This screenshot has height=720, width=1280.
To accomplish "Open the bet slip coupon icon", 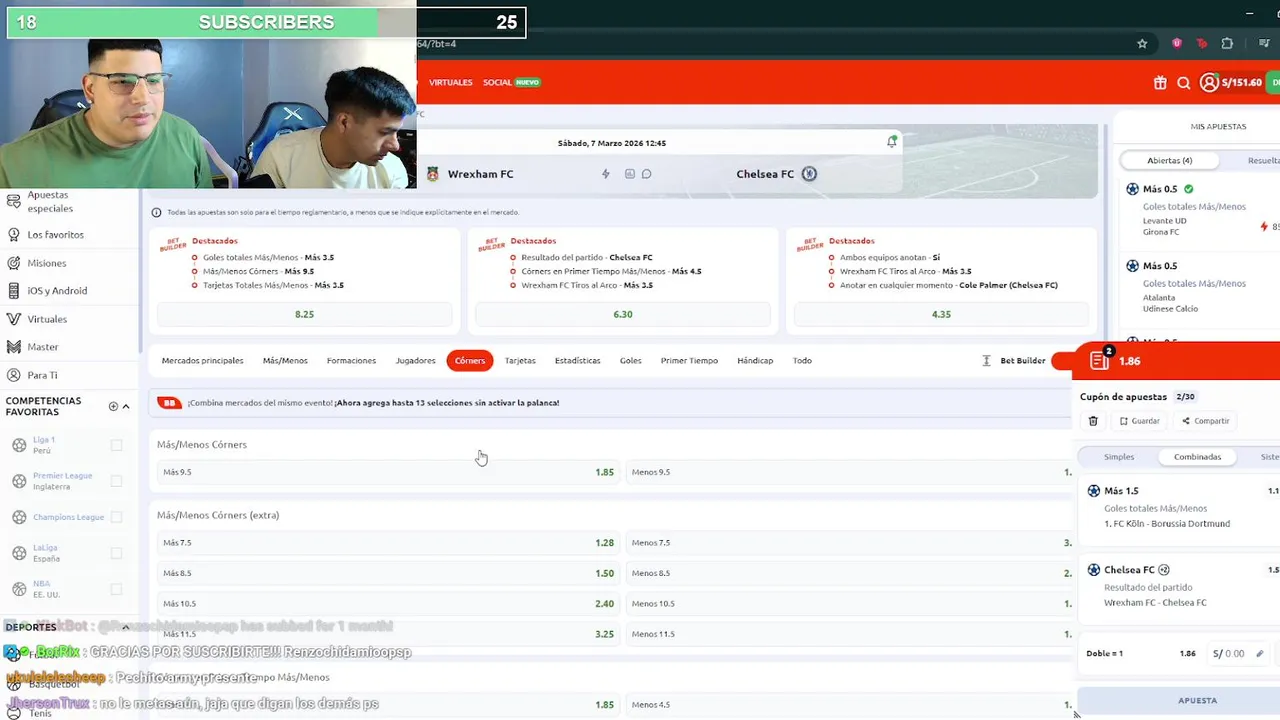I will (x=1099, y=361).
